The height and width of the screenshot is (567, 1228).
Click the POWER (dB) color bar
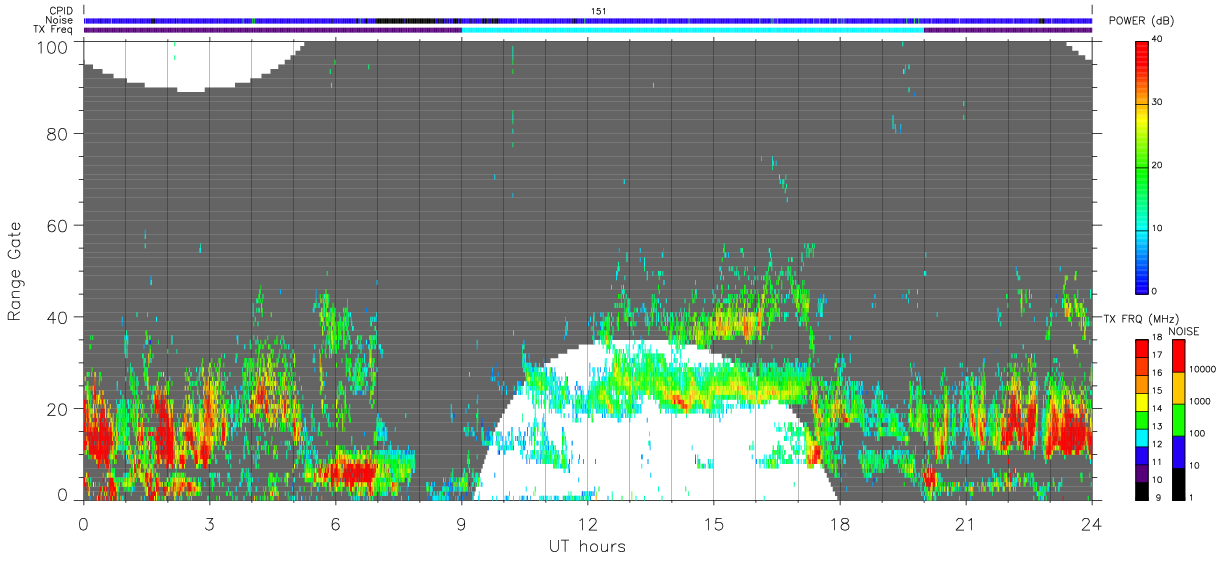[x=1142, y=167]
